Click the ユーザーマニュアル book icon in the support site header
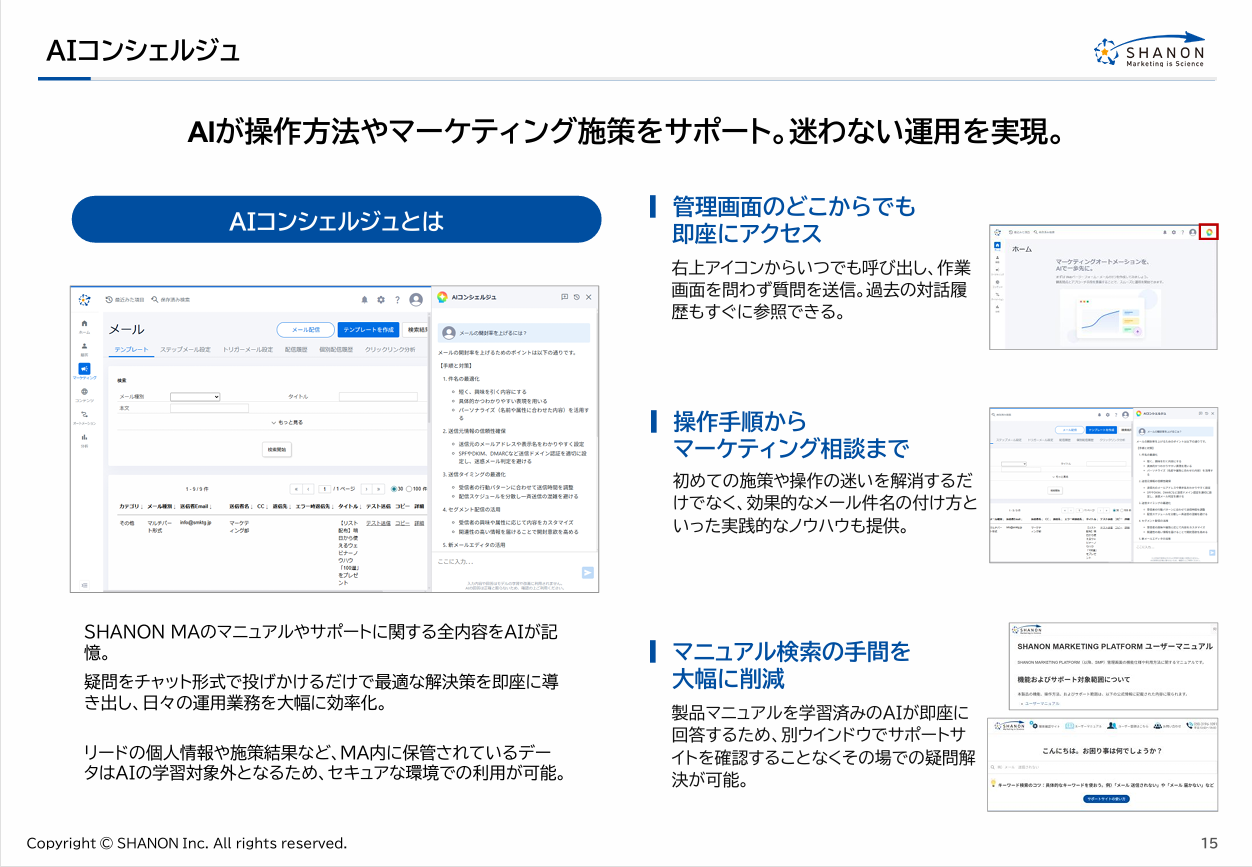Image resolution: width=1252 pixels, height=867 pixels. [x=1069, y=726]
